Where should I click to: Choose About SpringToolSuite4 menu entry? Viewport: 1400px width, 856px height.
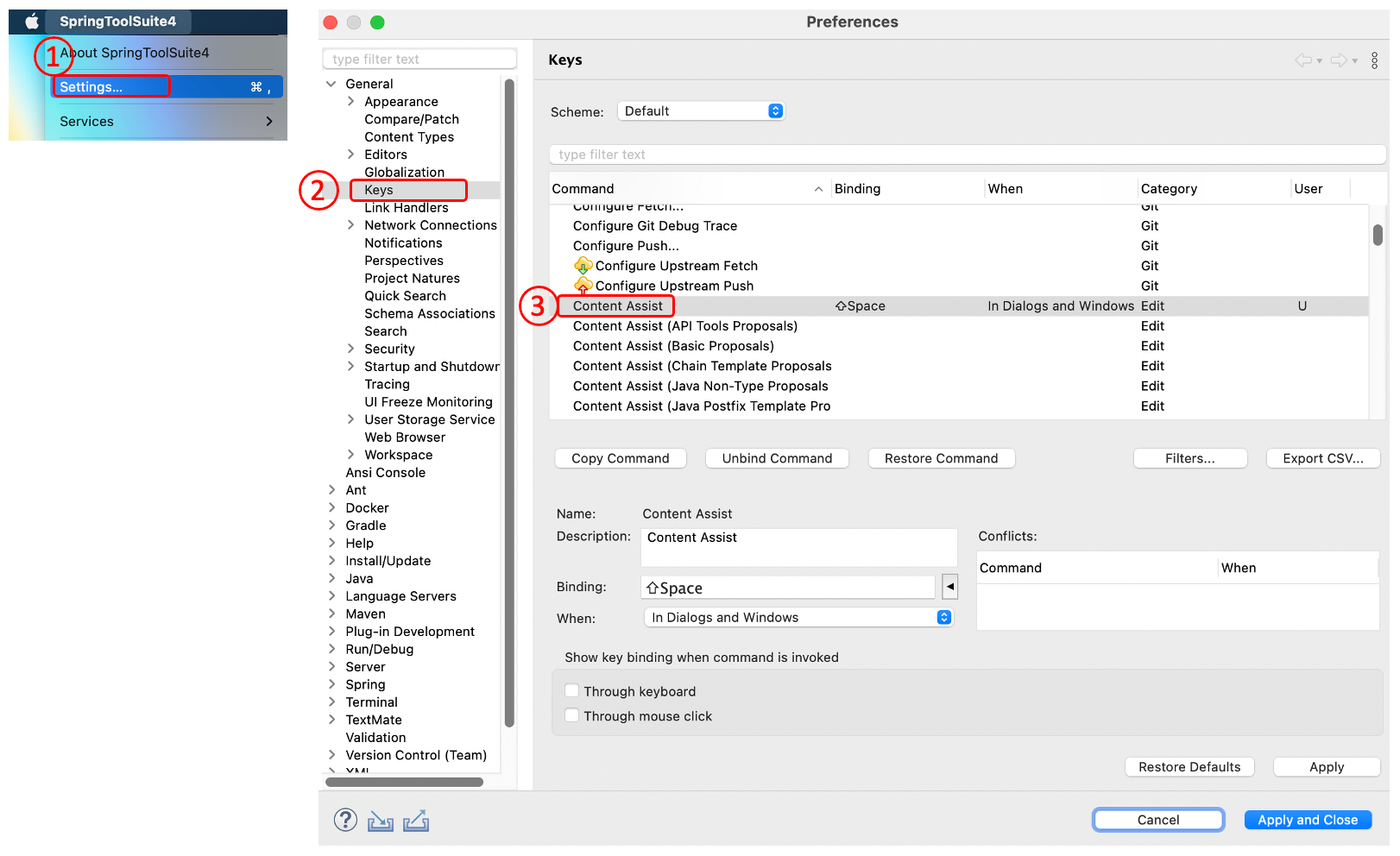tap(135, 53)
